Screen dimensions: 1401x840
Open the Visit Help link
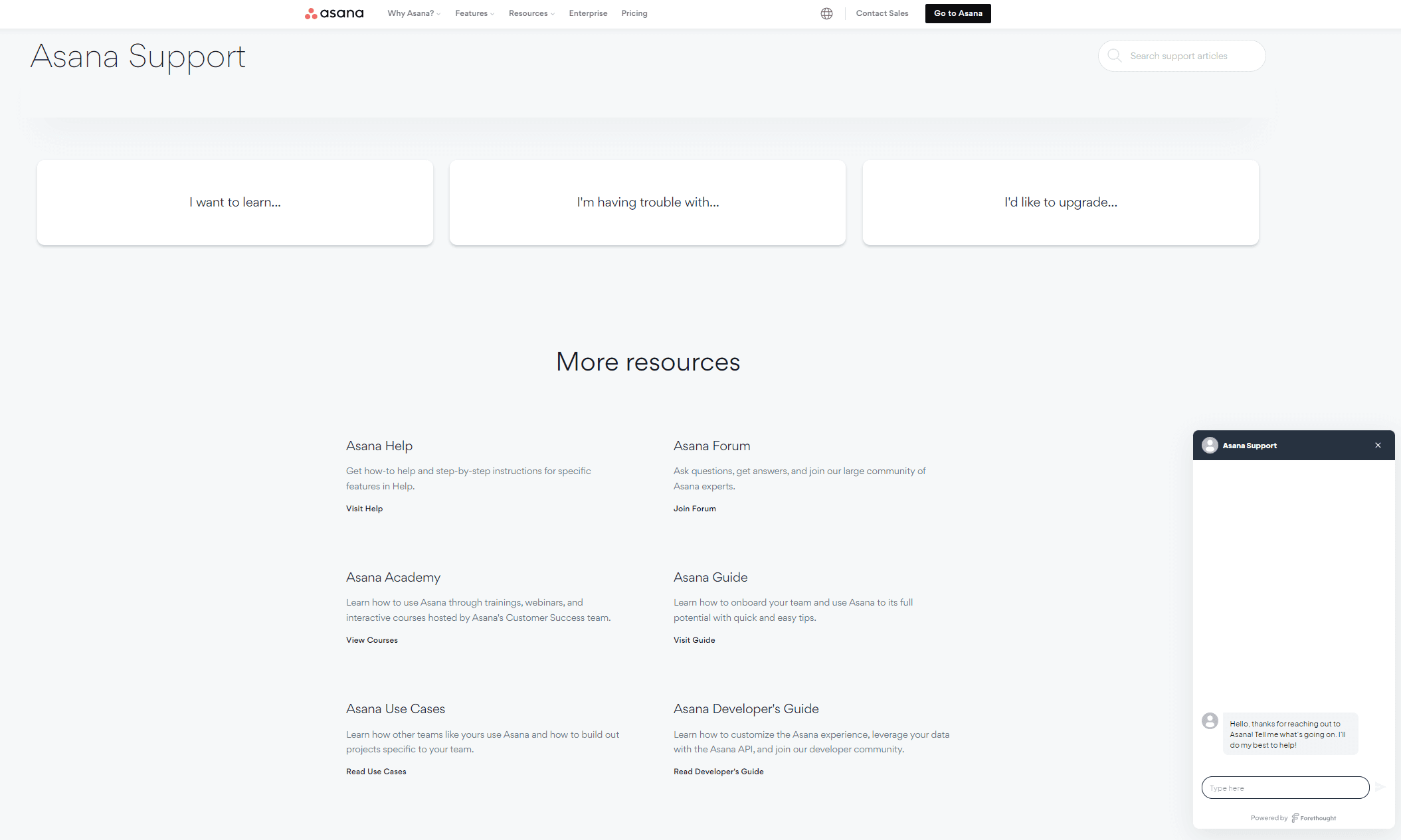(x=364, y=509)
